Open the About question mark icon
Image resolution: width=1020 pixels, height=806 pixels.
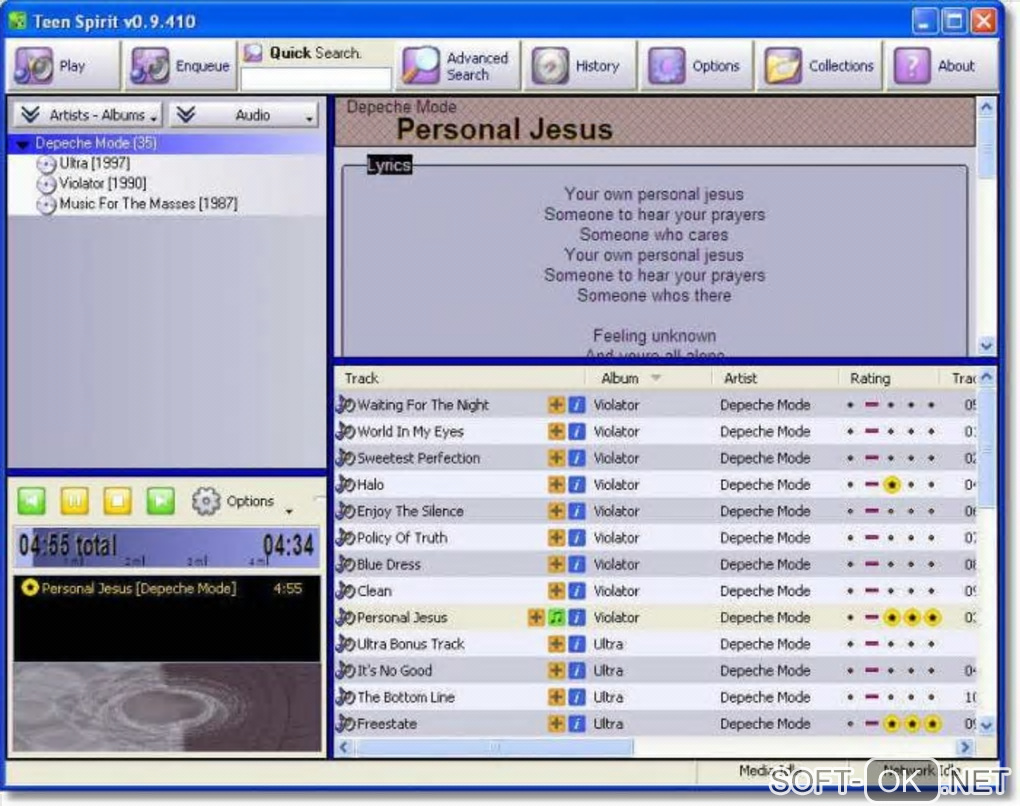[x=911, y=66]
